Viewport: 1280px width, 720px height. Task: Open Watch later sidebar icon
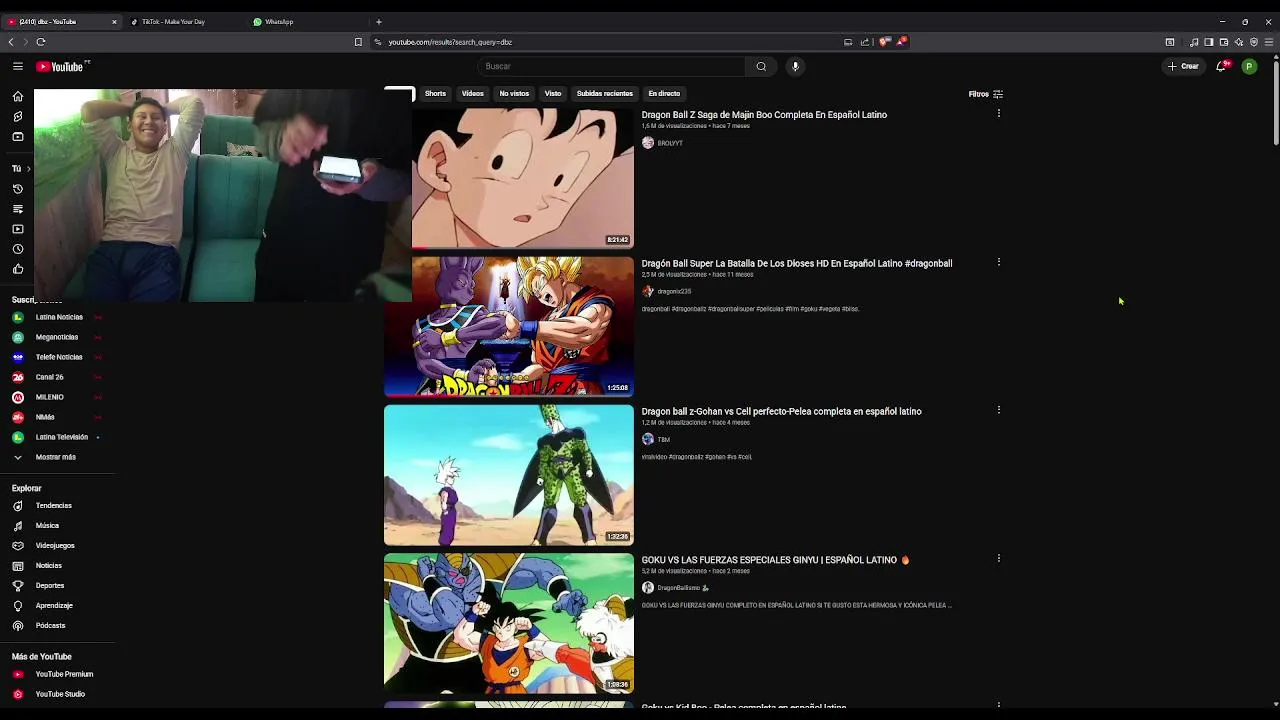18,249
